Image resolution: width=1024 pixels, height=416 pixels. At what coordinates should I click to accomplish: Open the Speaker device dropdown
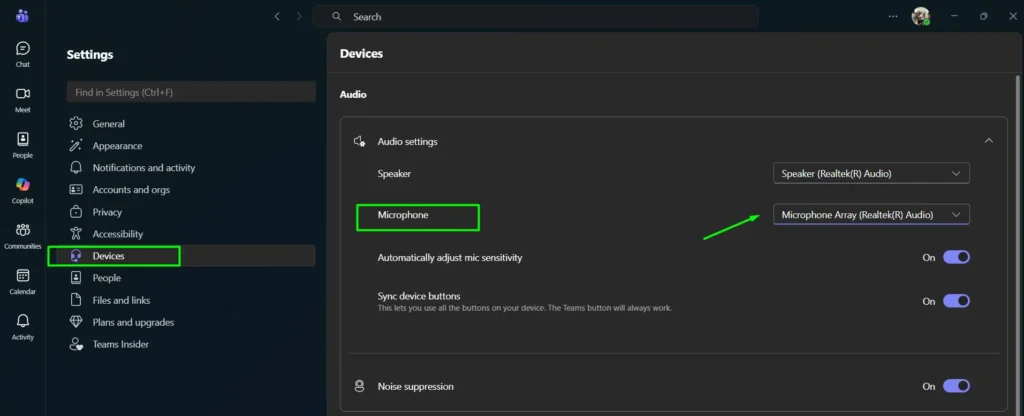coord(871,173)
